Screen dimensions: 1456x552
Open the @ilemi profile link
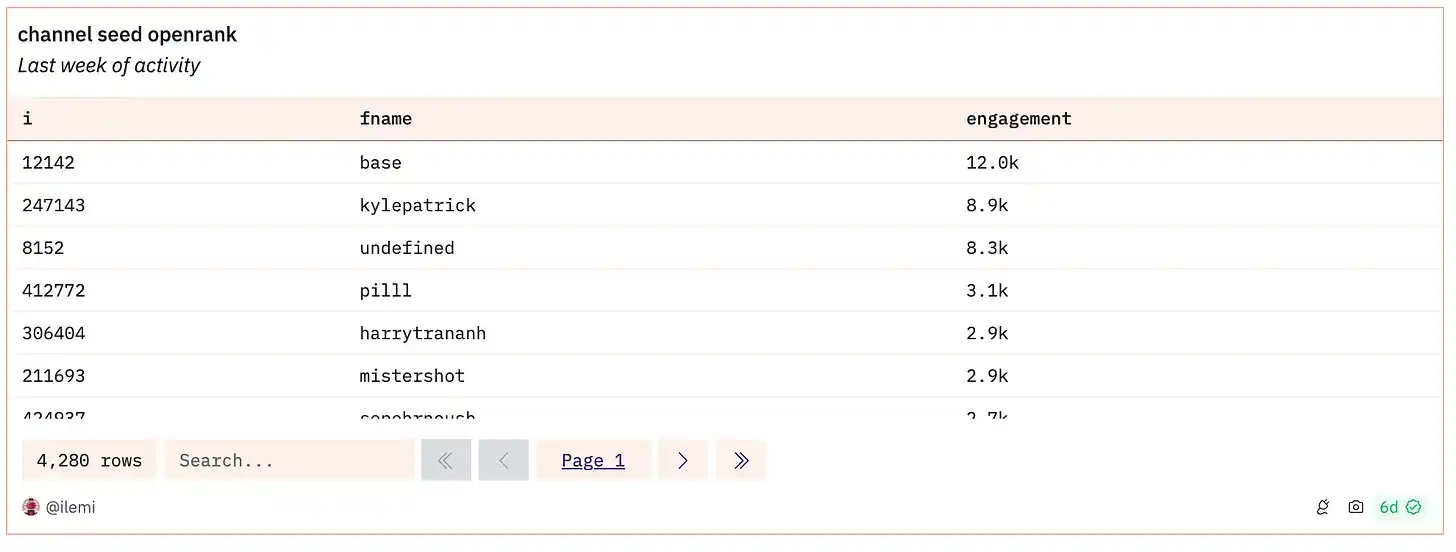[70, 507]
